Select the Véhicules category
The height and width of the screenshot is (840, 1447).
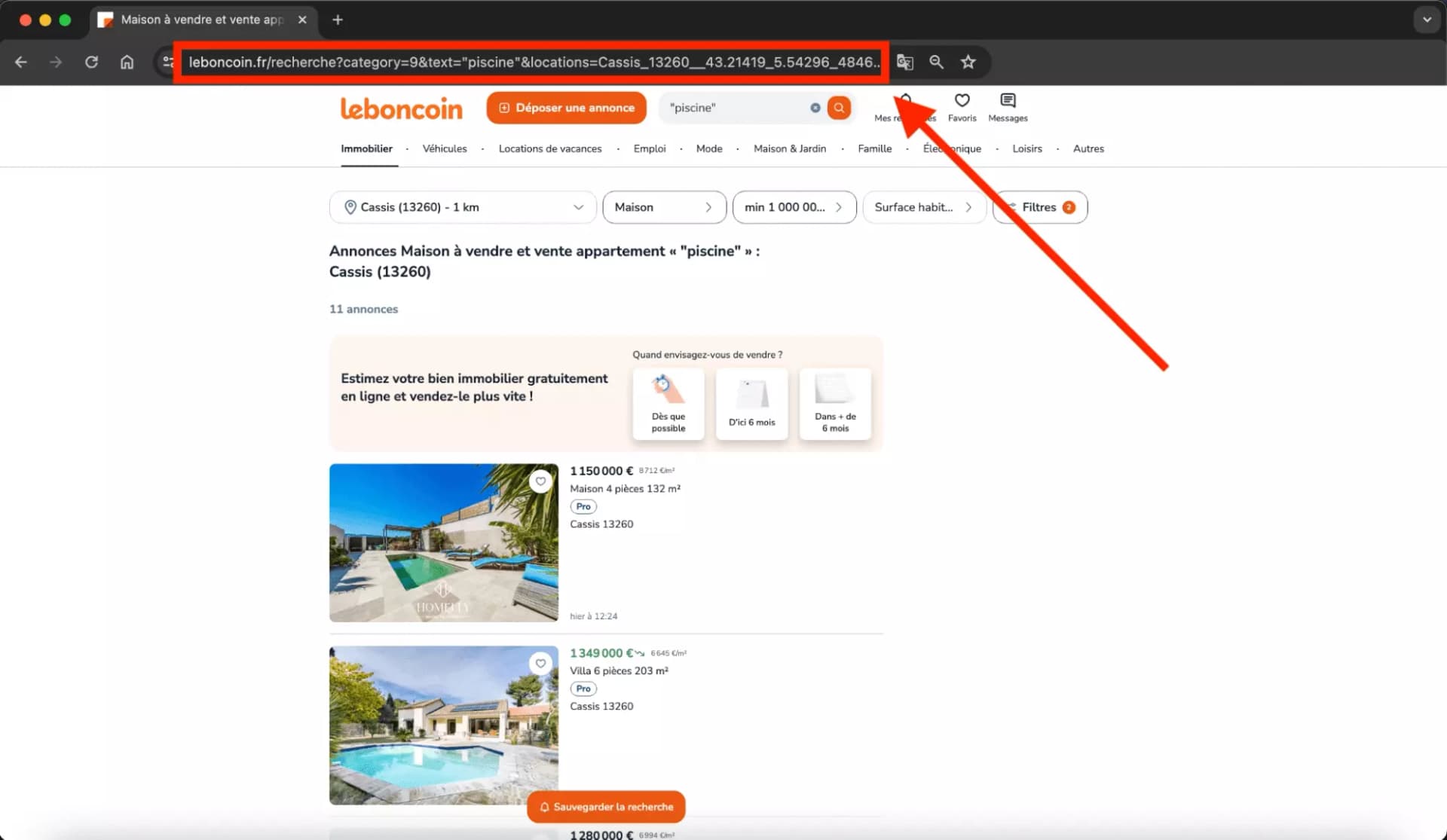click(x=445, y=148)
